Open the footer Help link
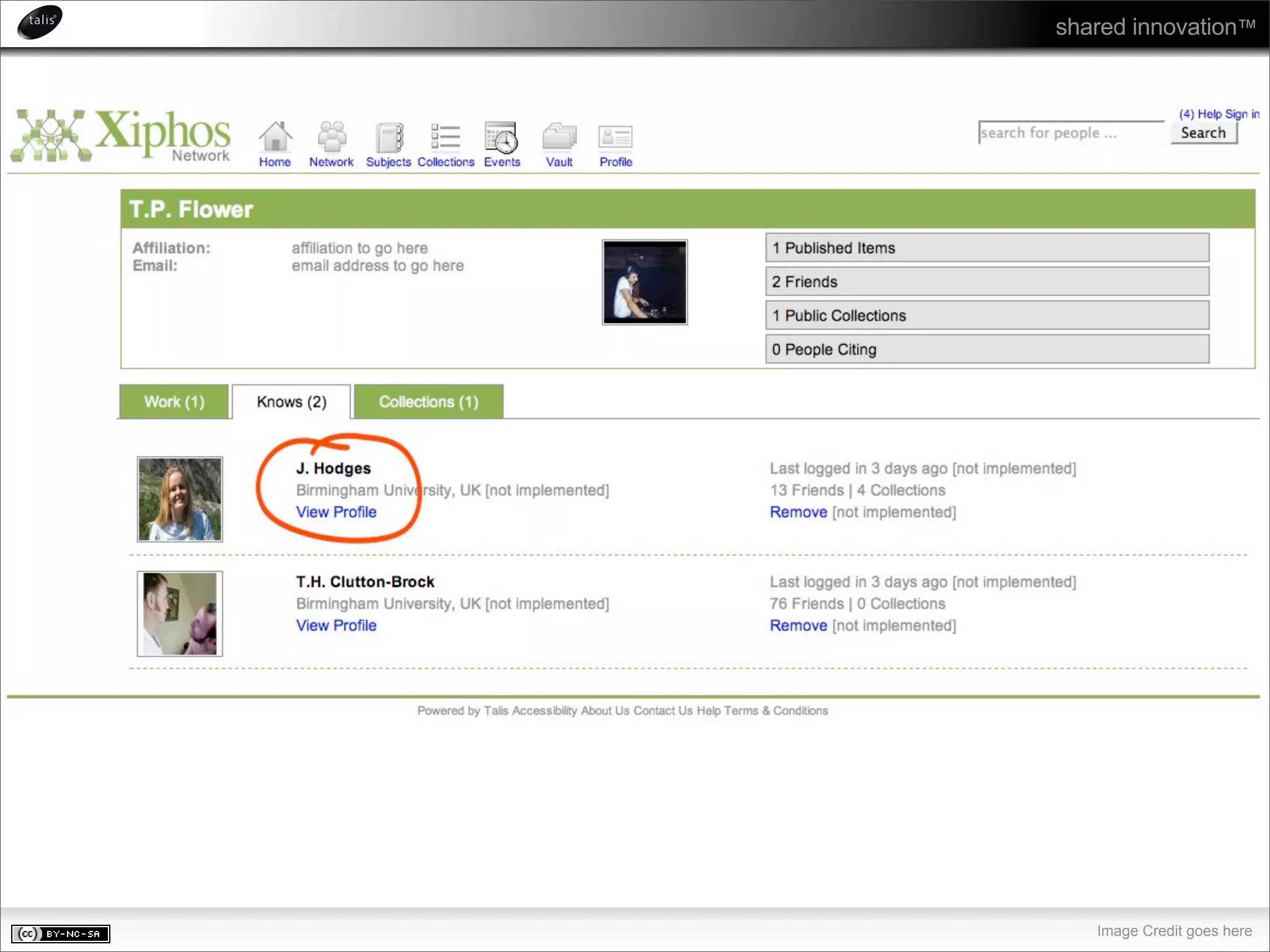 (x=709, y=711)
